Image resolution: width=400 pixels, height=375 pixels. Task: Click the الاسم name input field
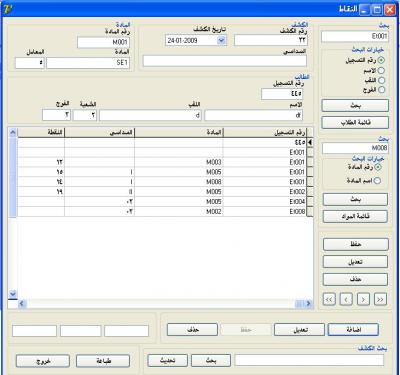tap(254, 115)
